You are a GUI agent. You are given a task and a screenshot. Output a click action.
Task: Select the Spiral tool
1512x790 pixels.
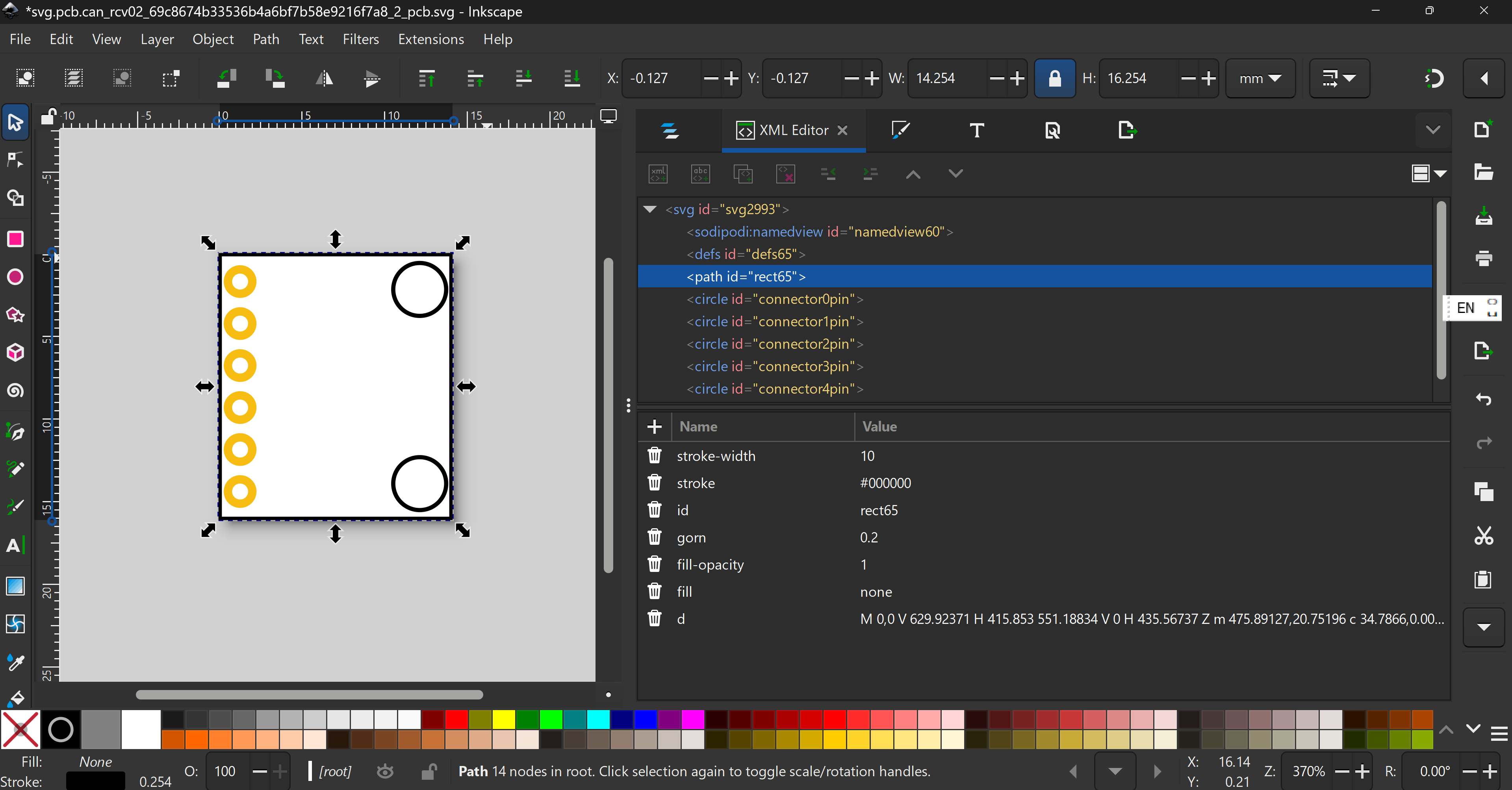click(x=15, y=390)
